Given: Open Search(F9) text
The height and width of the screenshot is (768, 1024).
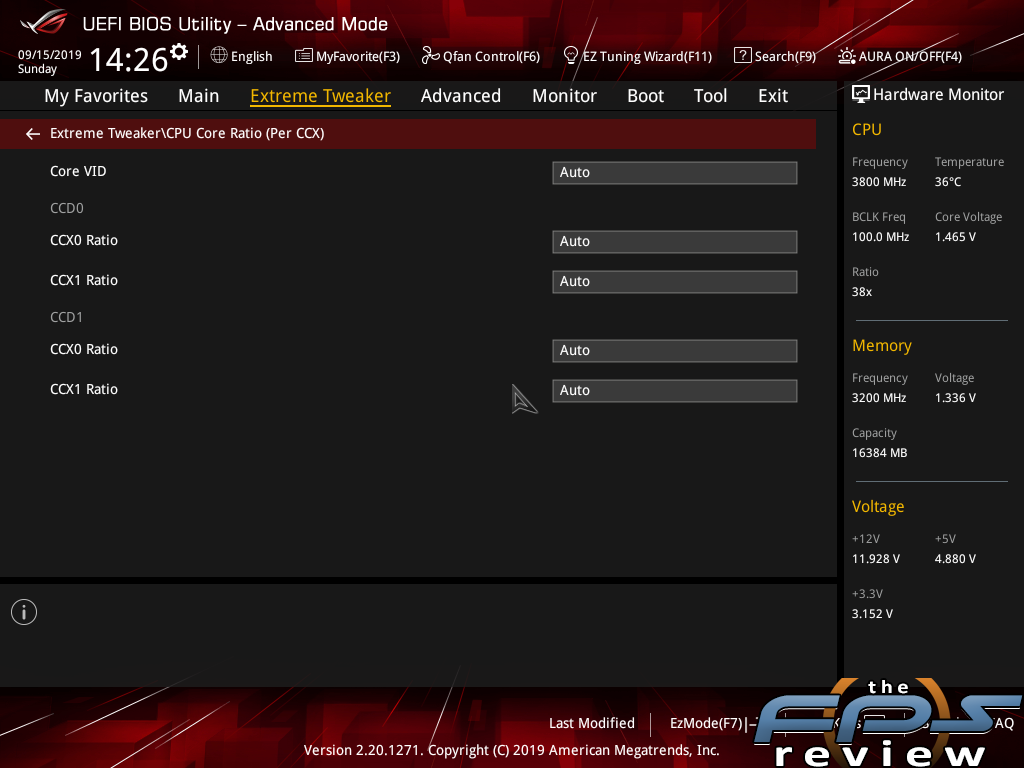Looking at the screenshot, I should coord(785,57).
